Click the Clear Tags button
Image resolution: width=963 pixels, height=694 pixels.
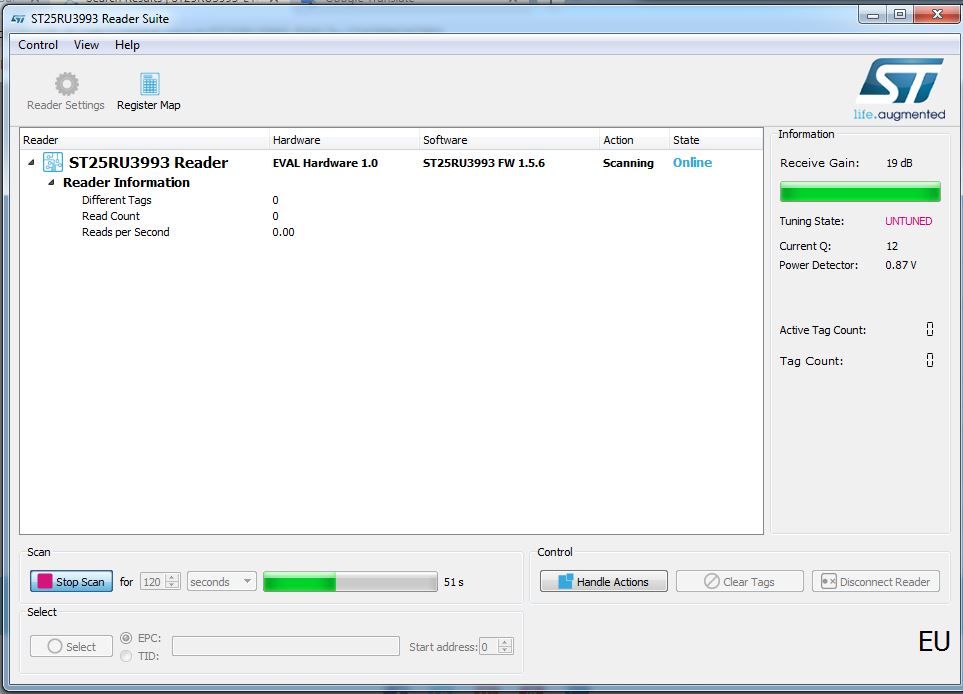739,582
